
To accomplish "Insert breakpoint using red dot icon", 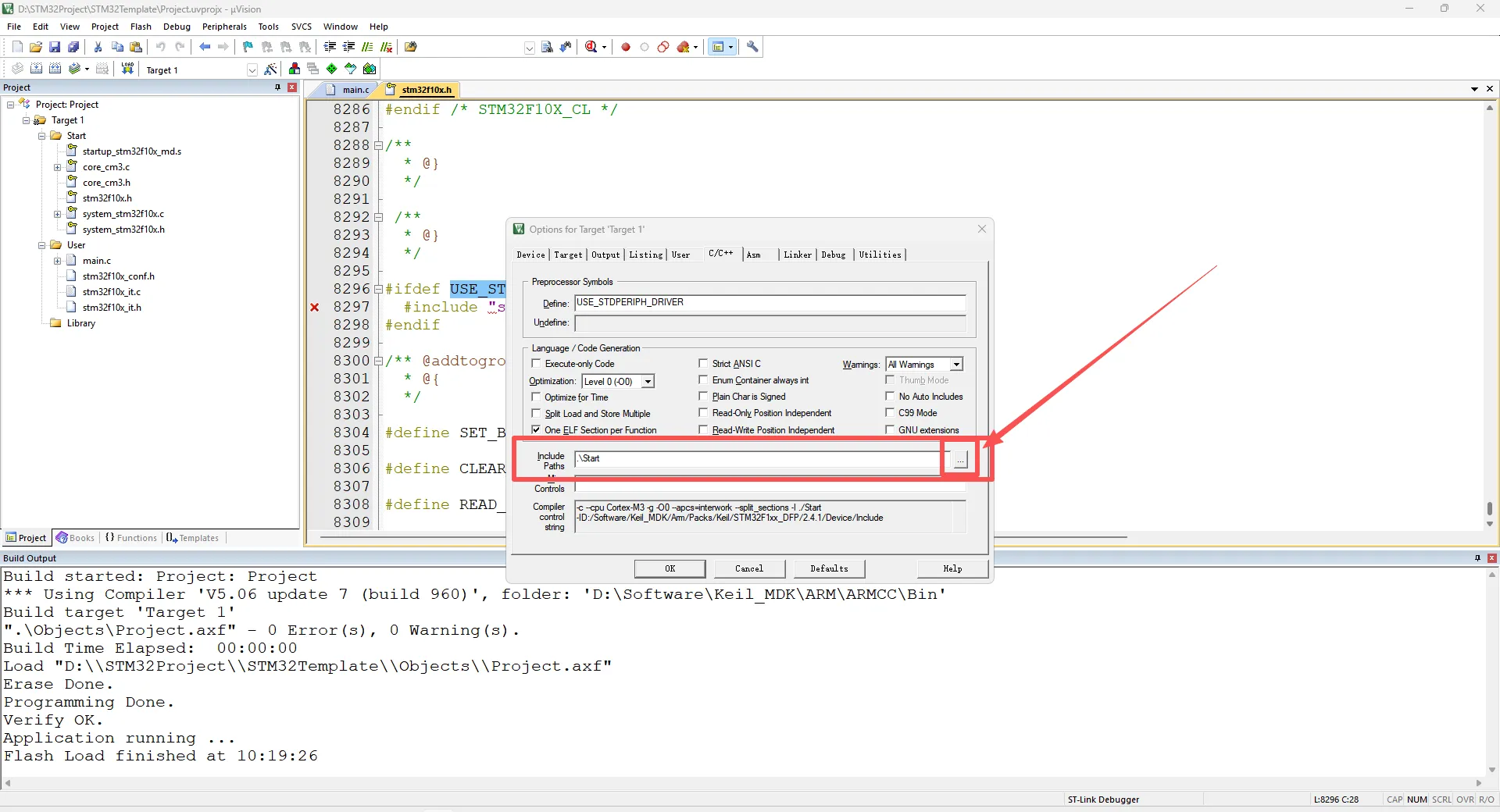I will point(626,47).
